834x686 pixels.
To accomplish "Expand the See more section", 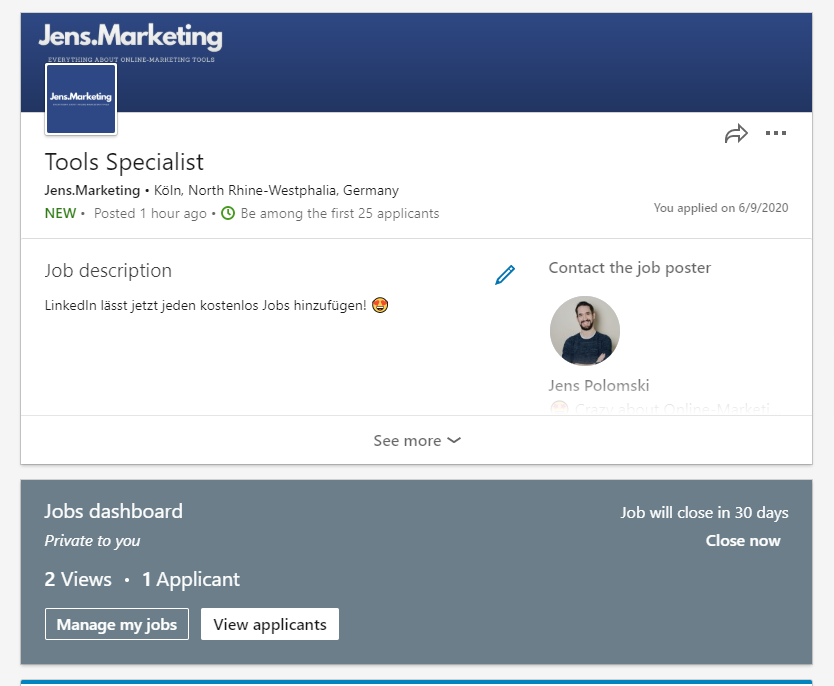I will [416, 440].
